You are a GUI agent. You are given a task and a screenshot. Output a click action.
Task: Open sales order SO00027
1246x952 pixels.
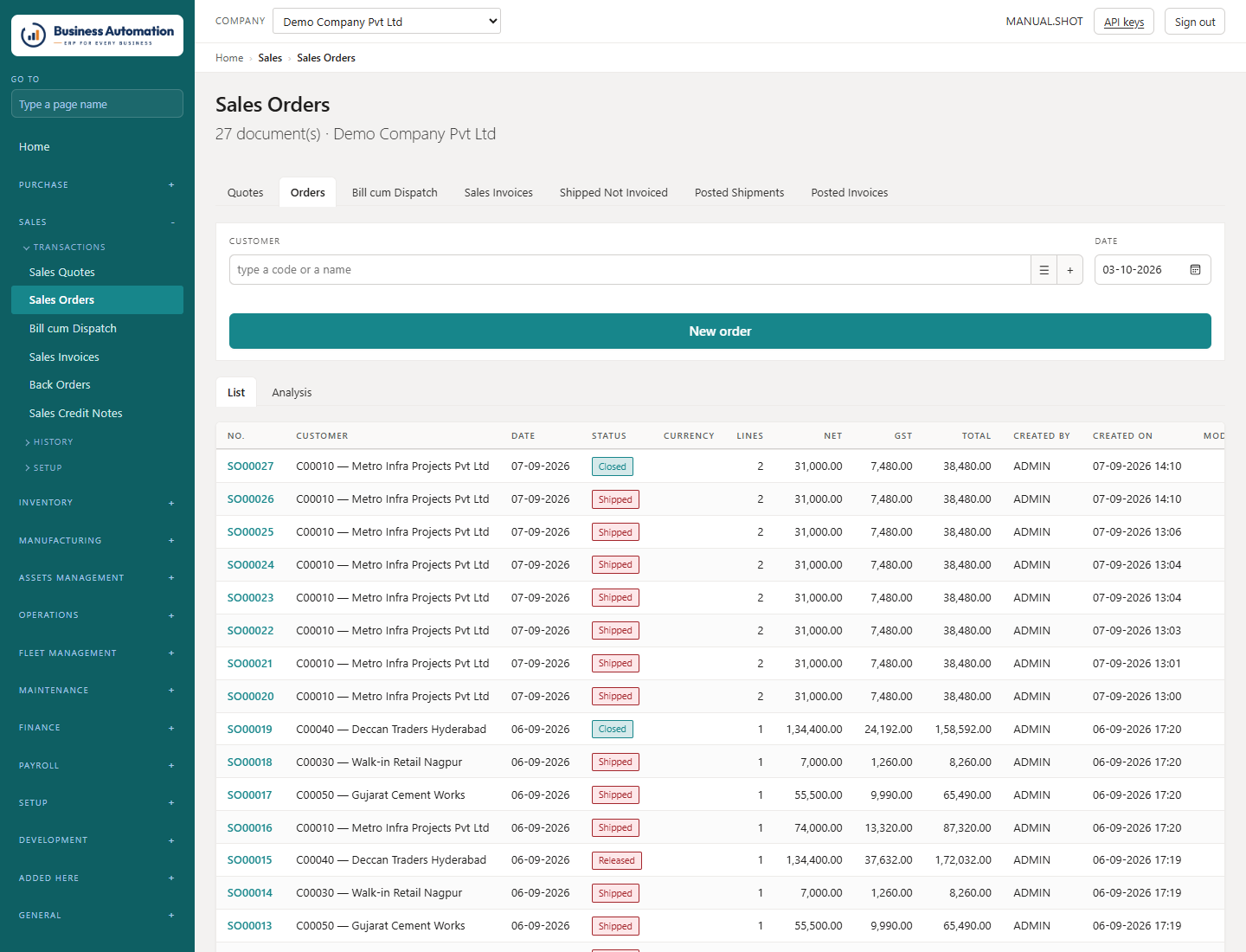(250, 466)
